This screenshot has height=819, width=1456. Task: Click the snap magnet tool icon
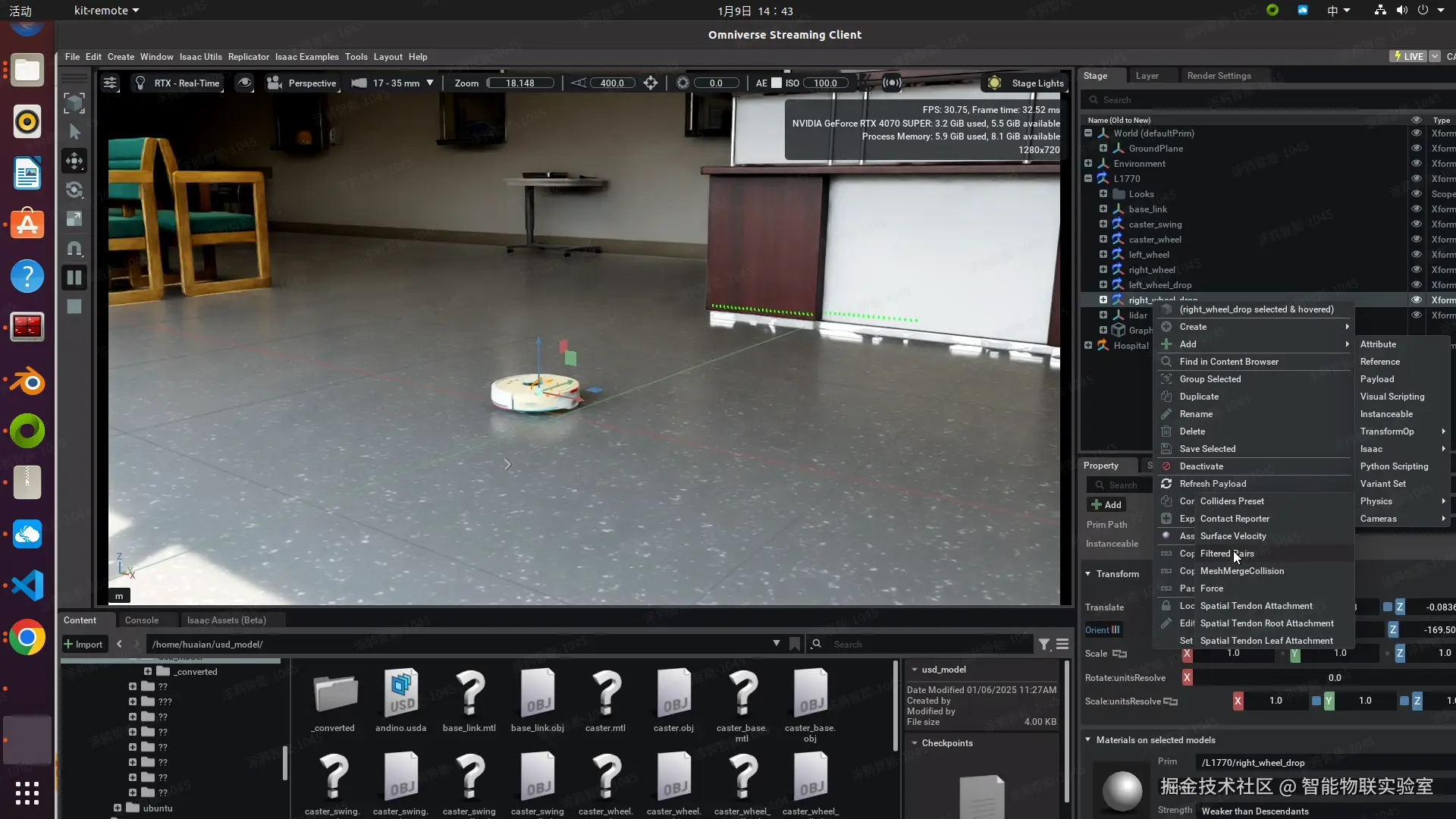(74, 249)
